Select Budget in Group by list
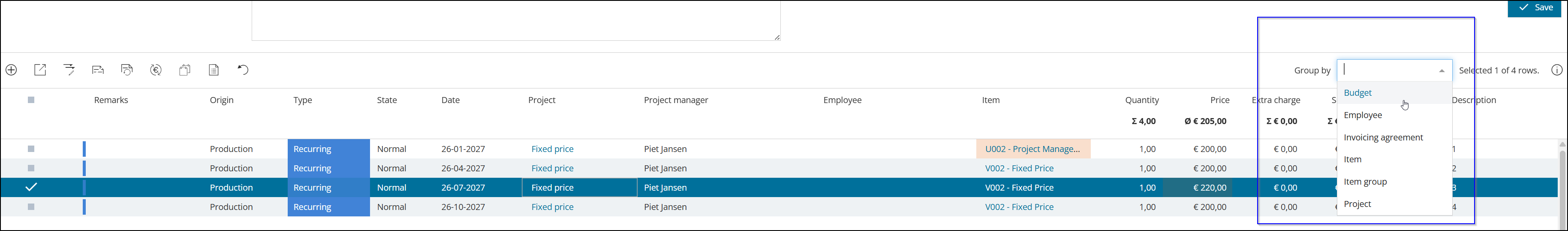The height and width of the screenshot is (231, 1568). (x=1357, y=93)
